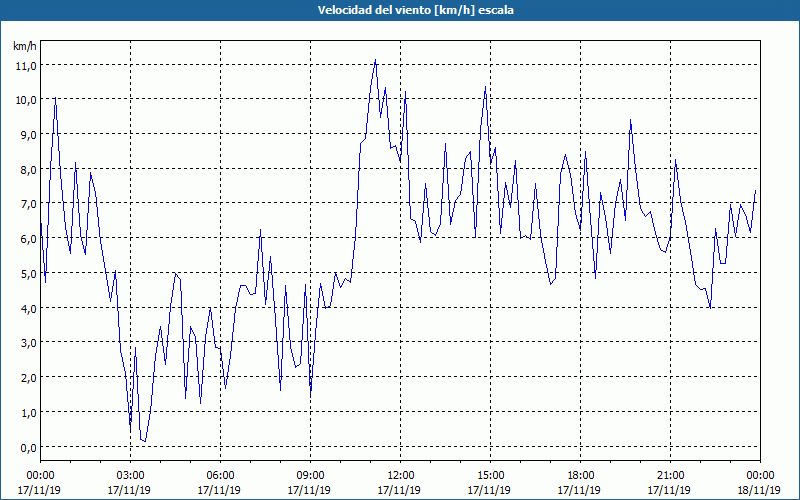
Task: Select the '8,0' y-axis value
Action: pos(29,169)
